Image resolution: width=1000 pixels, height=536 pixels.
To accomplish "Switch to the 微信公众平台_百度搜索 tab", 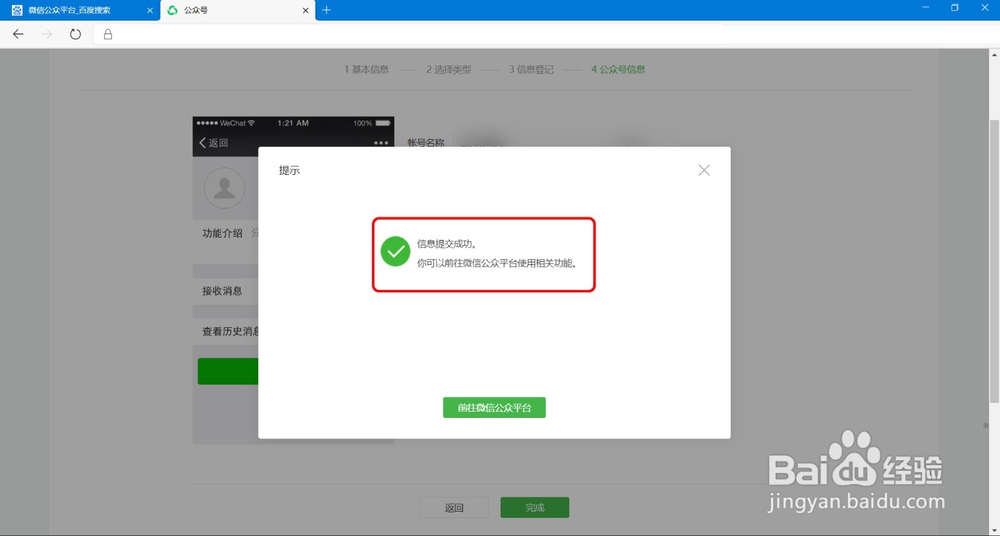I will point(80,10).
